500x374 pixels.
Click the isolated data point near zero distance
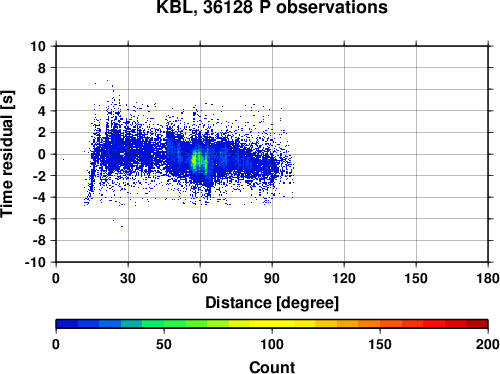(63, 159)
